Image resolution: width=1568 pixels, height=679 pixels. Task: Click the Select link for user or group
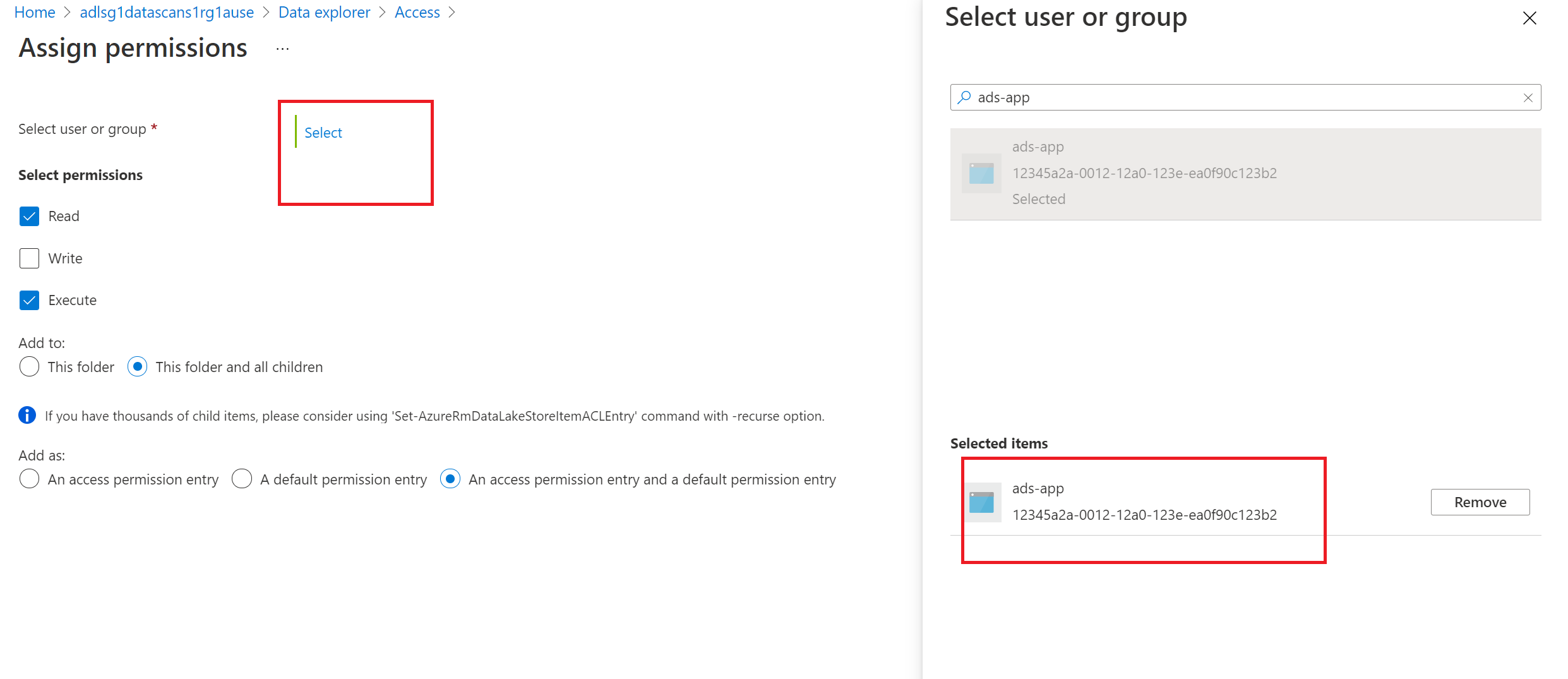(323, 133)
